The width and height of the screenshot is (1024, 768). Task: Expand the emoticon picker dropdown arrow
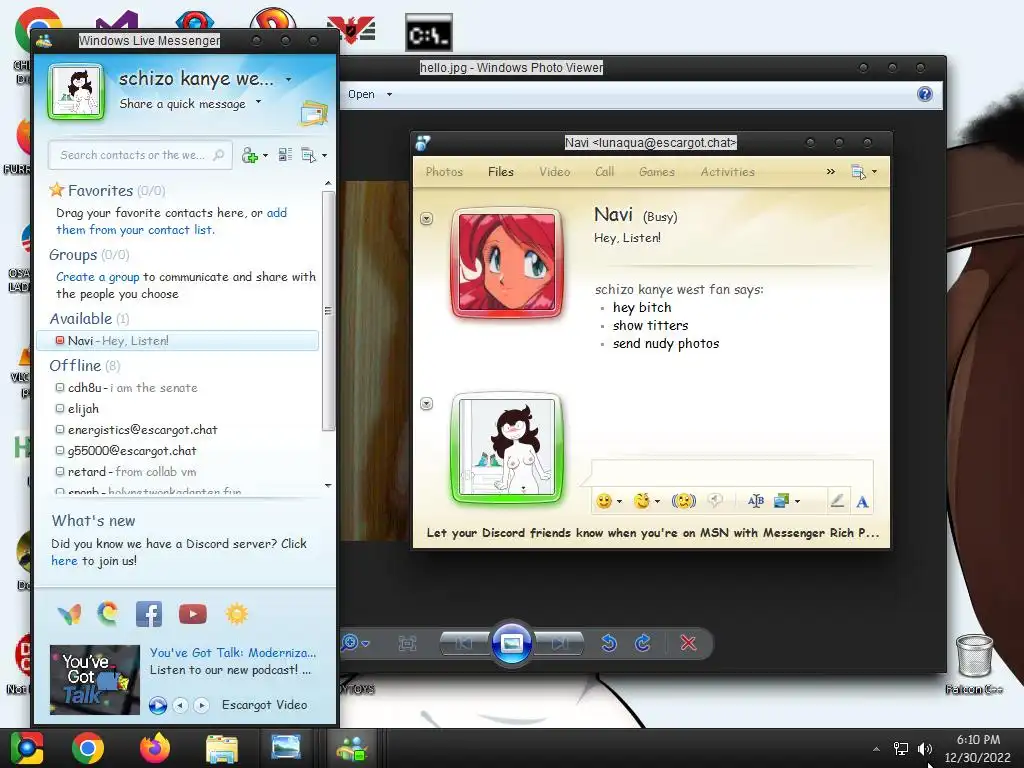click(x=619, y=502)
